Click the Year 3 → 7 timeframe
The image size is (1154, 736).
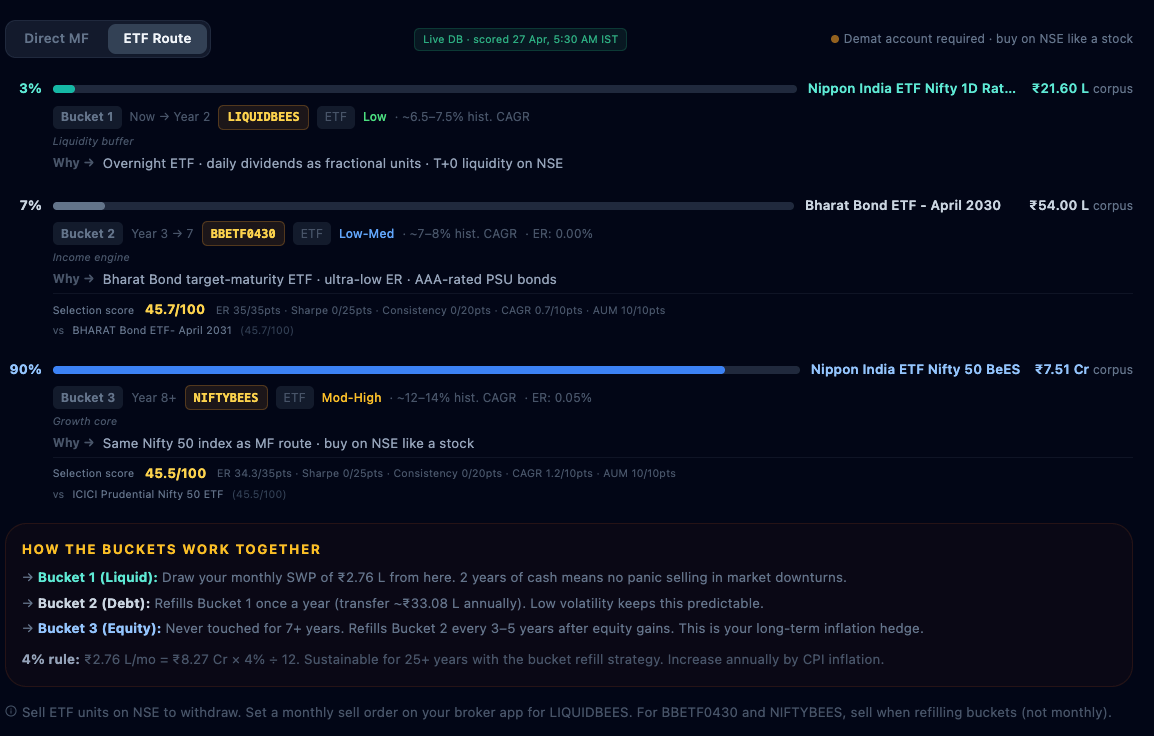coord(163,234)
